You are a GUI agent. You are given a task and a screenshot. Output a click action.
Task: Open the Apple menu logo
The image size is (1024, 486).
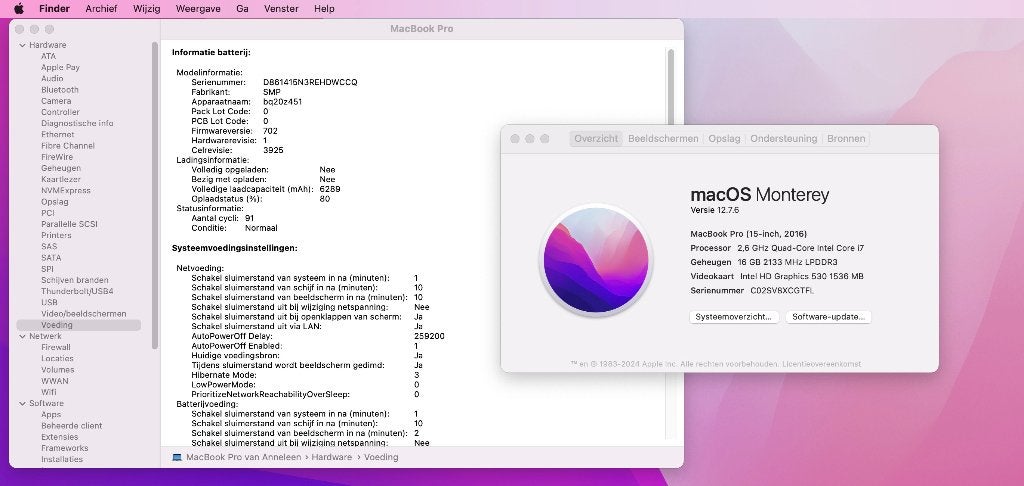[18, 8]
